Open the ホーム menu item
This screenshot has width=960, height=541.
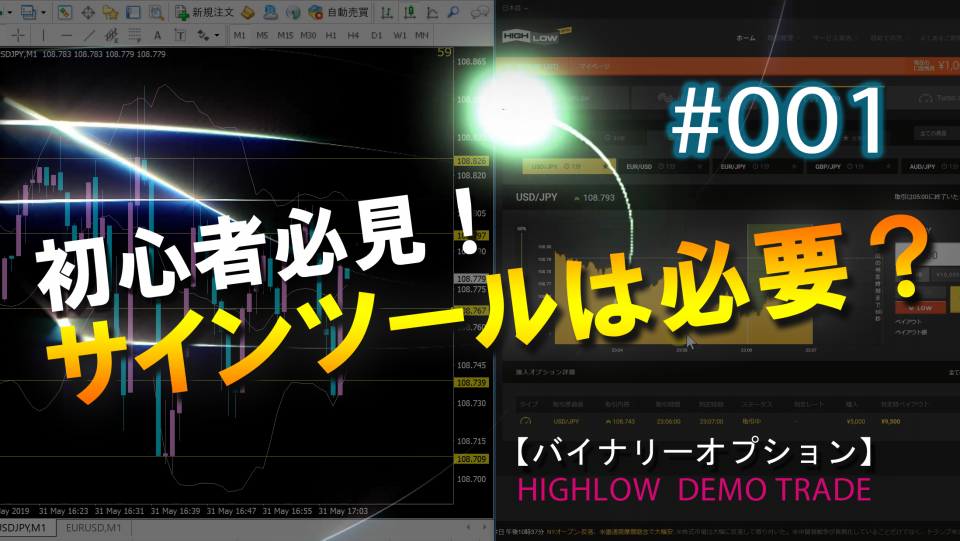745,38
